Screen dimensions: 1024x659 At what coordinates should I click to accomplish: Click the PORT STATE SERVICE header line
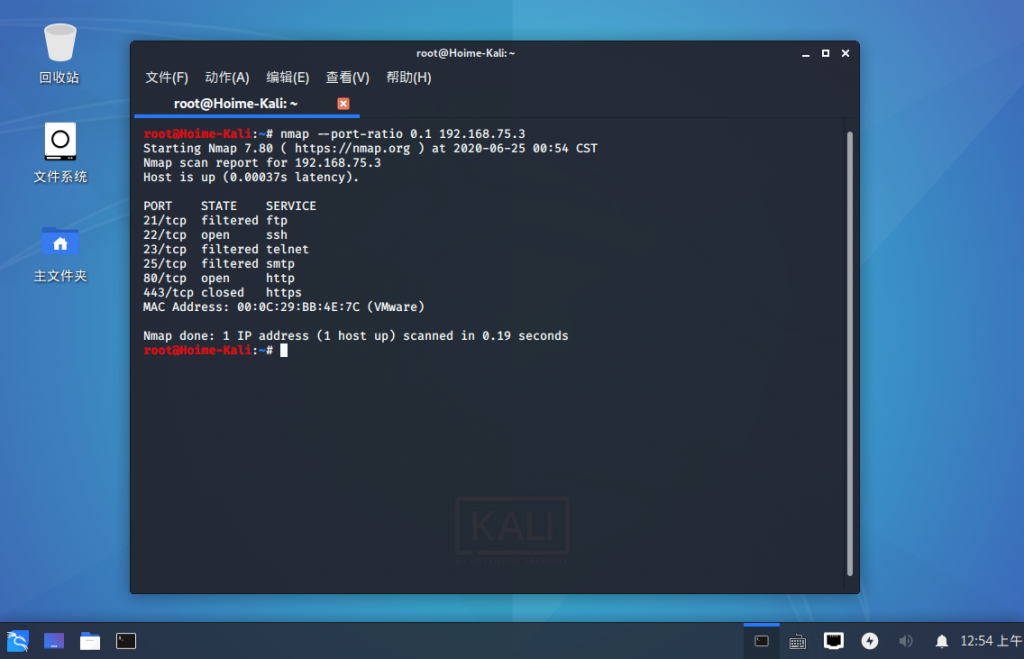click(230, 206)
